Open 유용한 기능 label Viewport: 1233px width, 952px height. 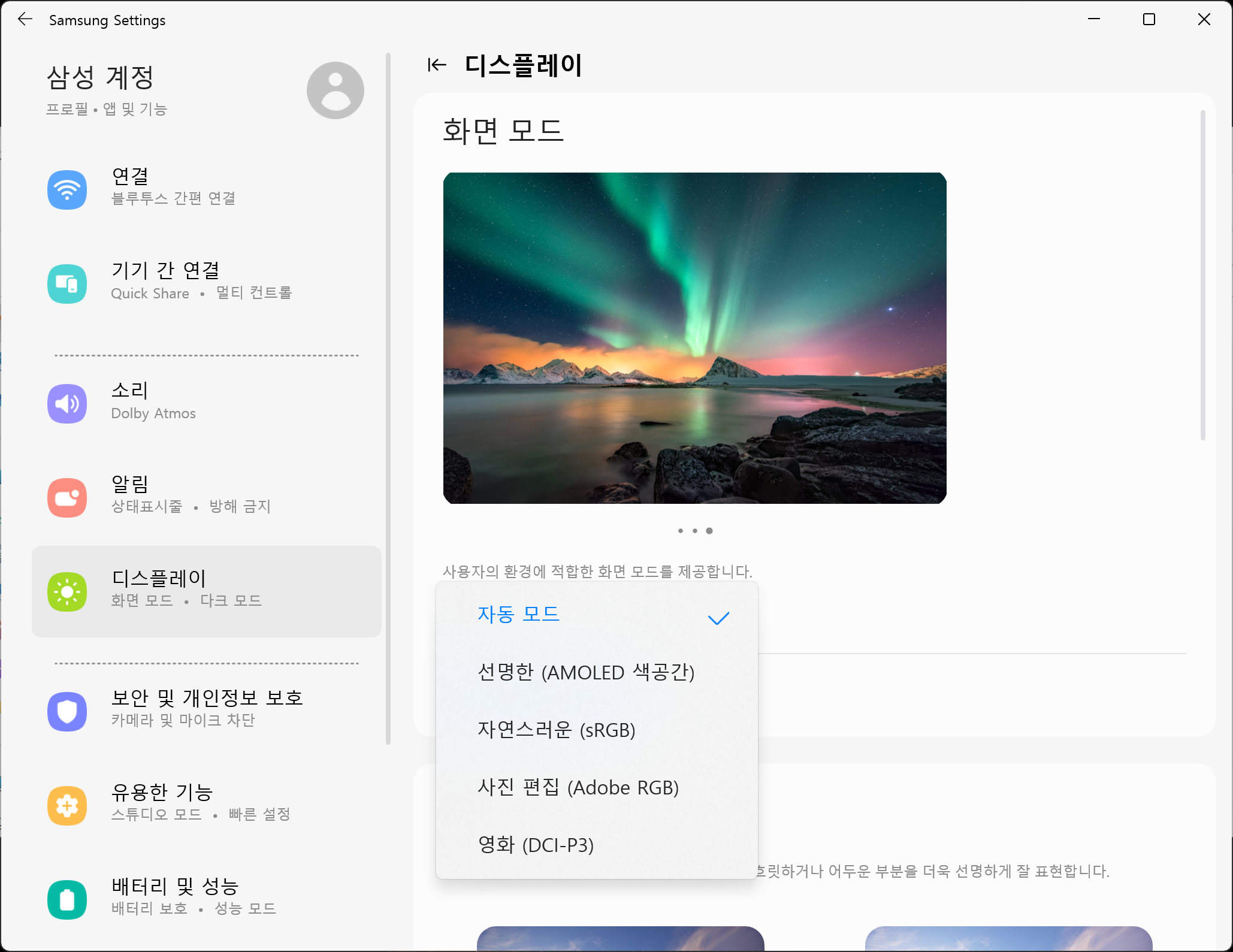[x=162, y=792]
